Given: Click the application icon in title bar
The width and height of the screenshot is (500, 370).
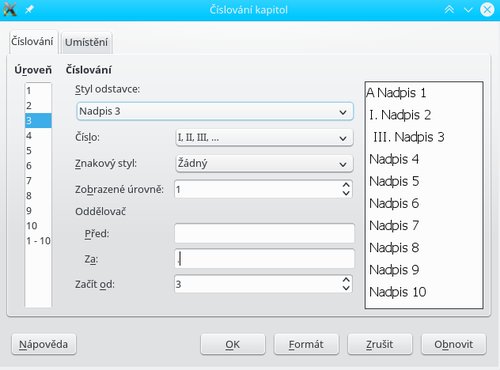Looking at the screenshot, I should click(x=10, y=9).
